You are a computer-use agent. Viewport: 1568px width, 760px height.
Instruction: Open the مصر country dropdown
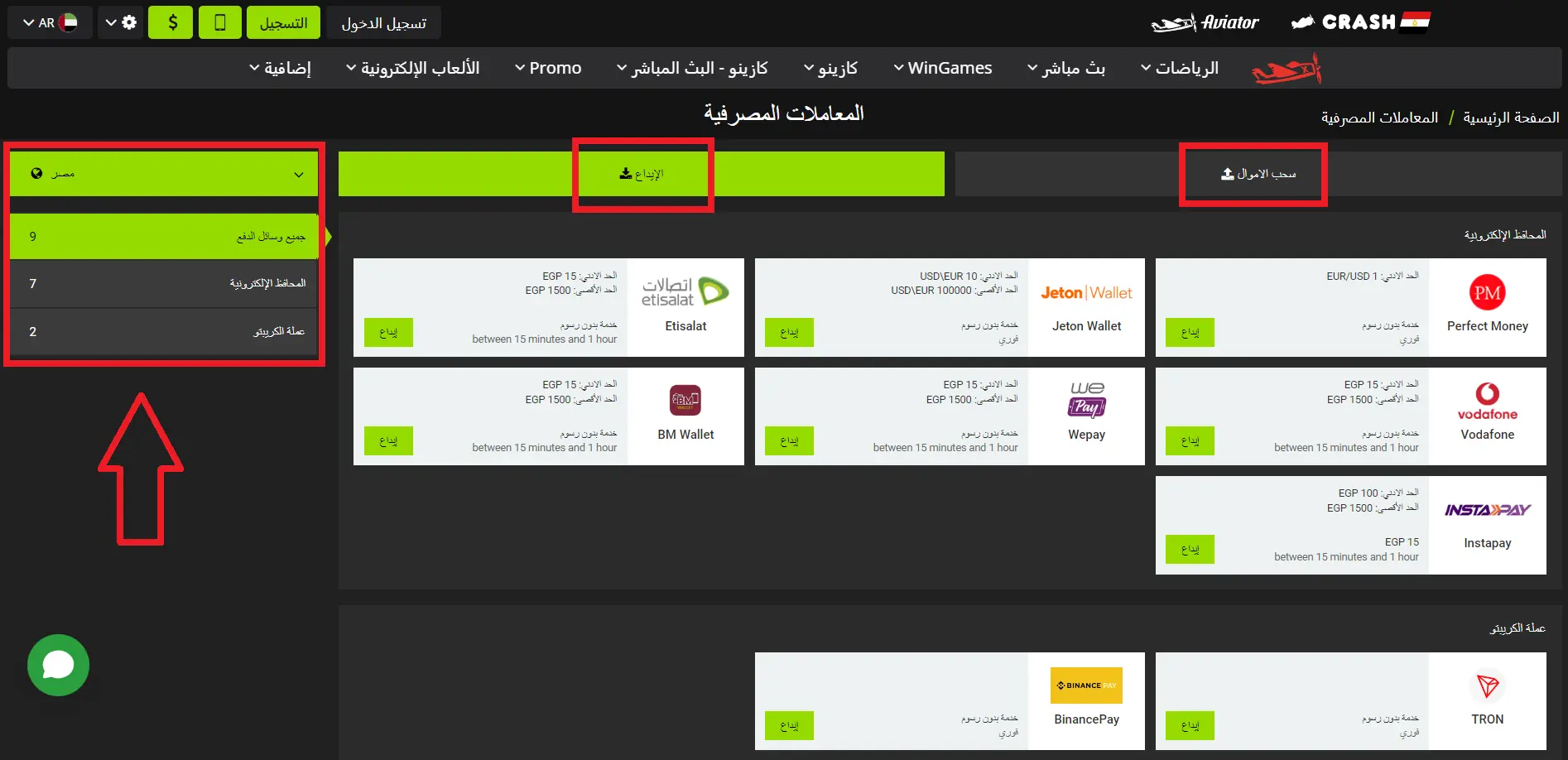[x=164, y=174]
